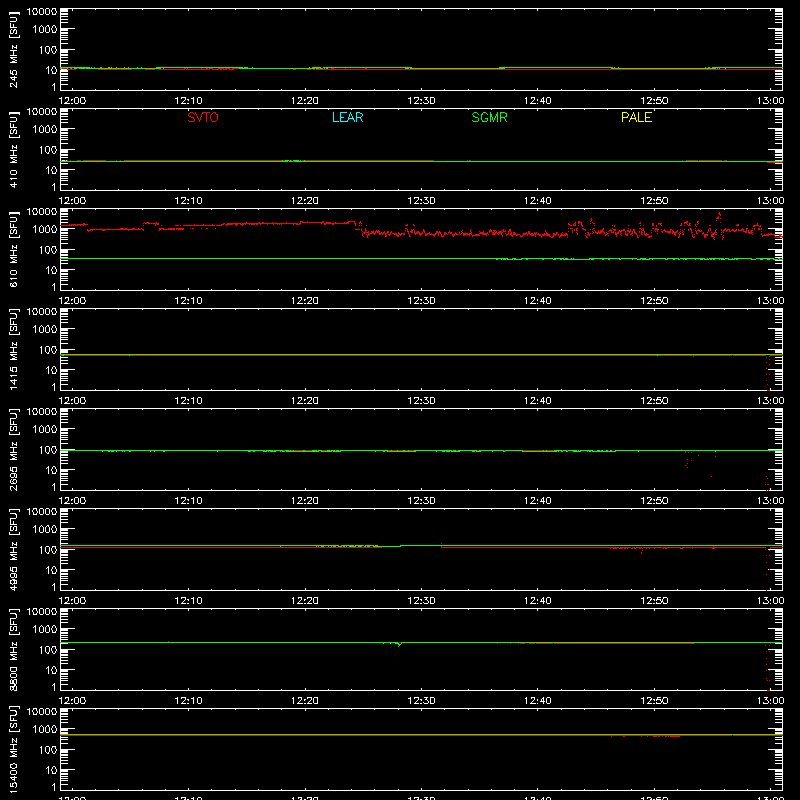
Task: Click 12:50 tick under the 8800 MHz panel
Action: click(x=654, y=701)
